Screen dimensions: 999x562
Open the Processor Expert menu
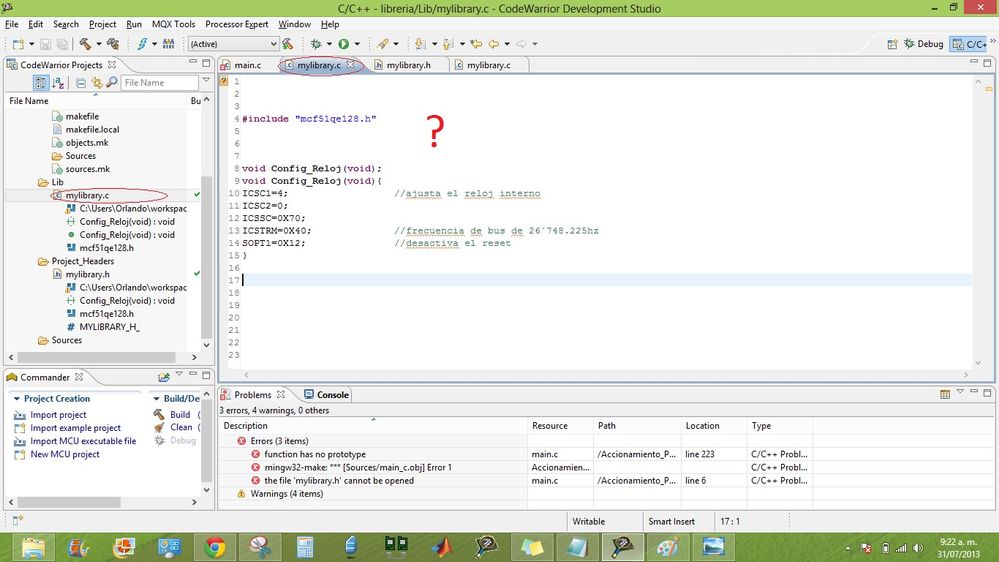(236, 24)
